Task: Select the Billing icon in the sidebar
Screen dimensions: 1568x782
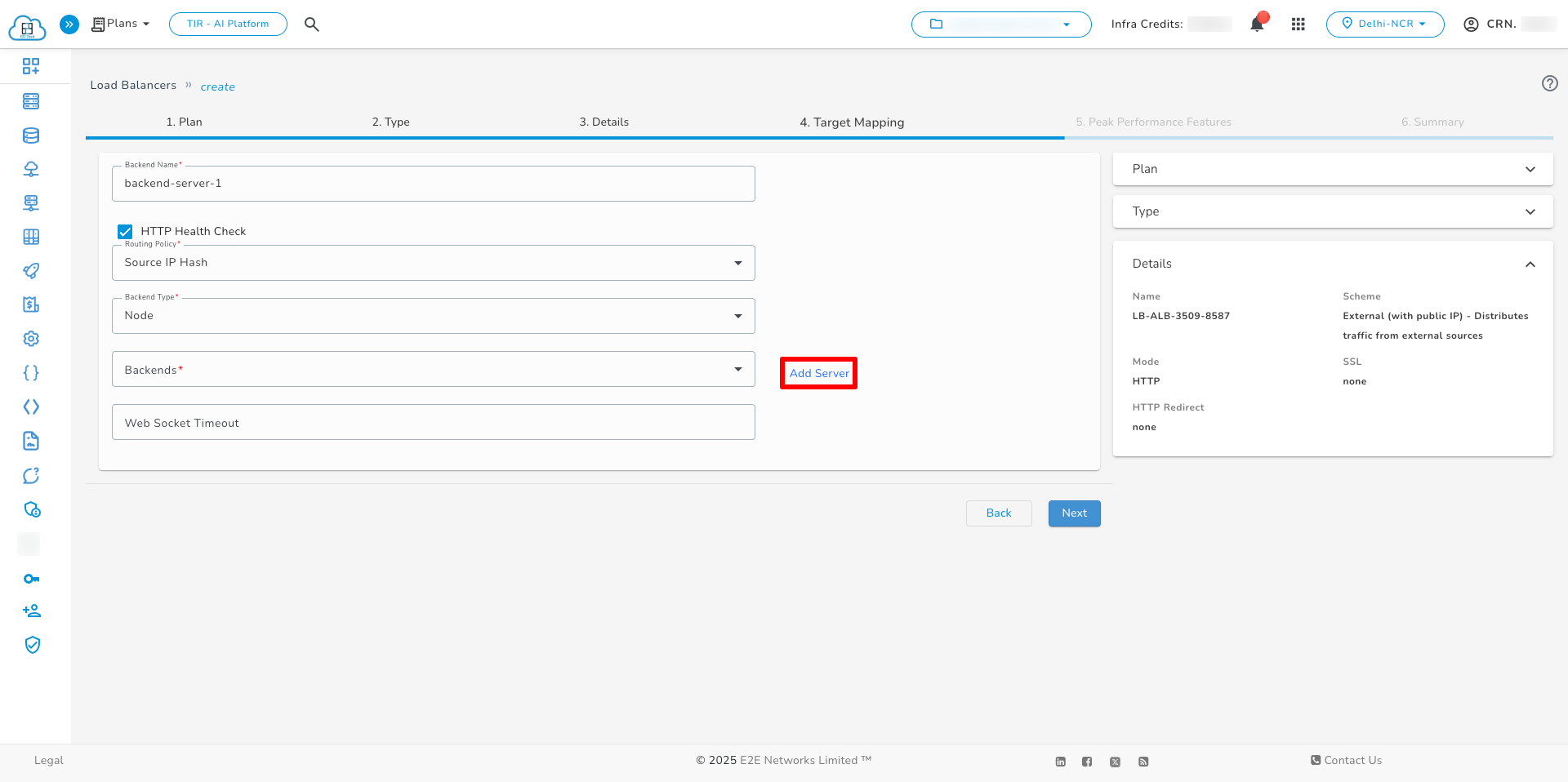Action: [30, 304]
